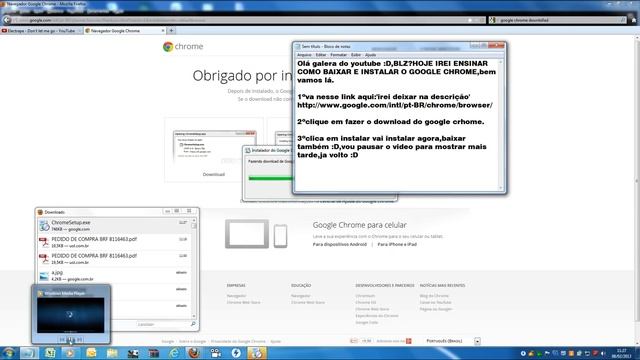Click the A.jpg image file icon
640x360 pixels.
click(44, 276)
